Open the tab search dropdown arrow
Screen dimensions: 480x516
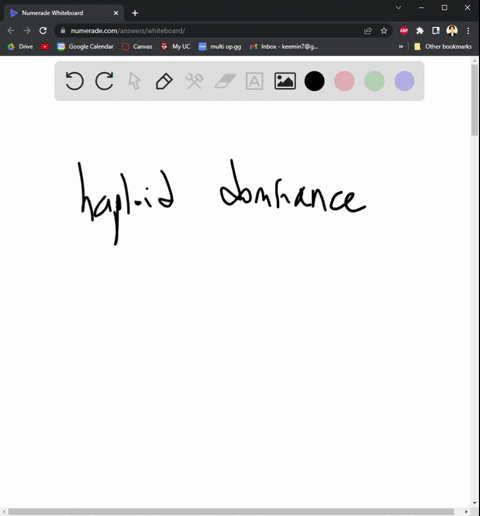398,7
